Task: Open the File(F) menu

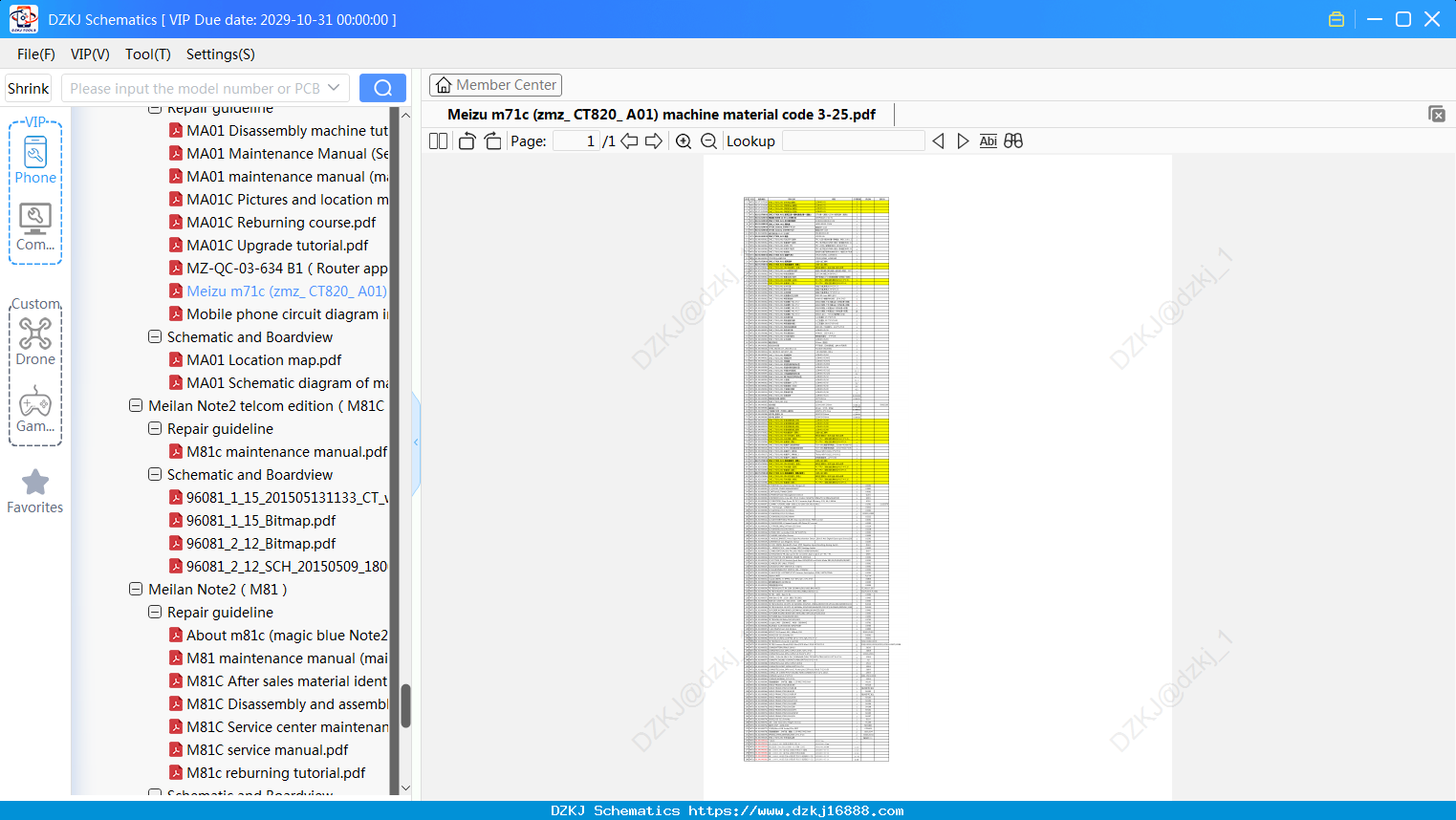Action: (36, 54)
